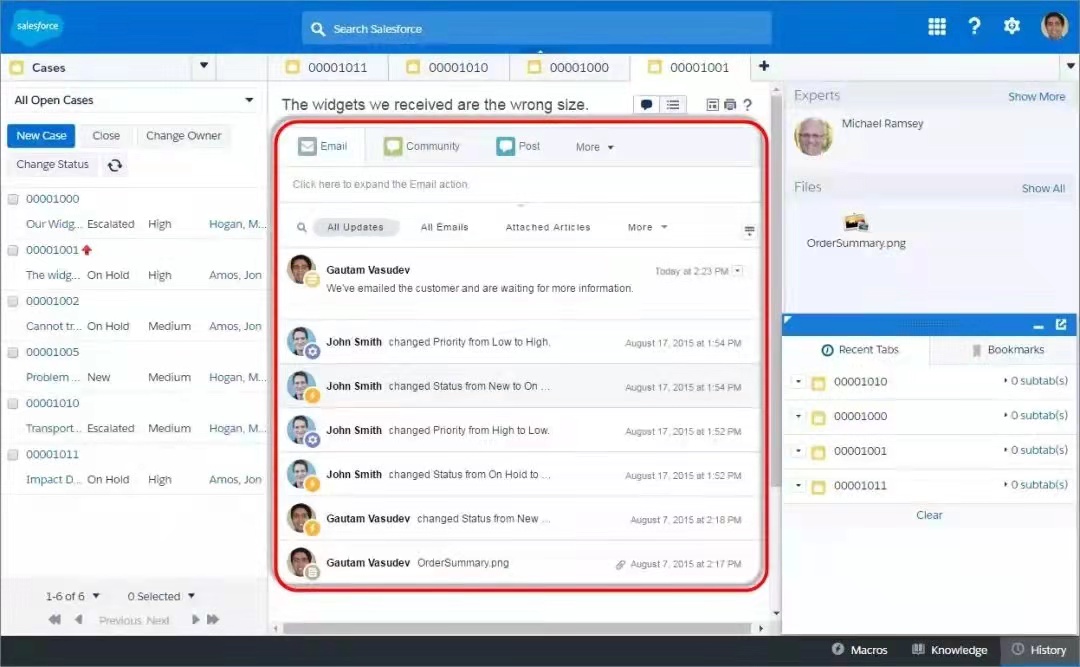
Task: Select checkbox for case 00001005
Action: point(12,352)
